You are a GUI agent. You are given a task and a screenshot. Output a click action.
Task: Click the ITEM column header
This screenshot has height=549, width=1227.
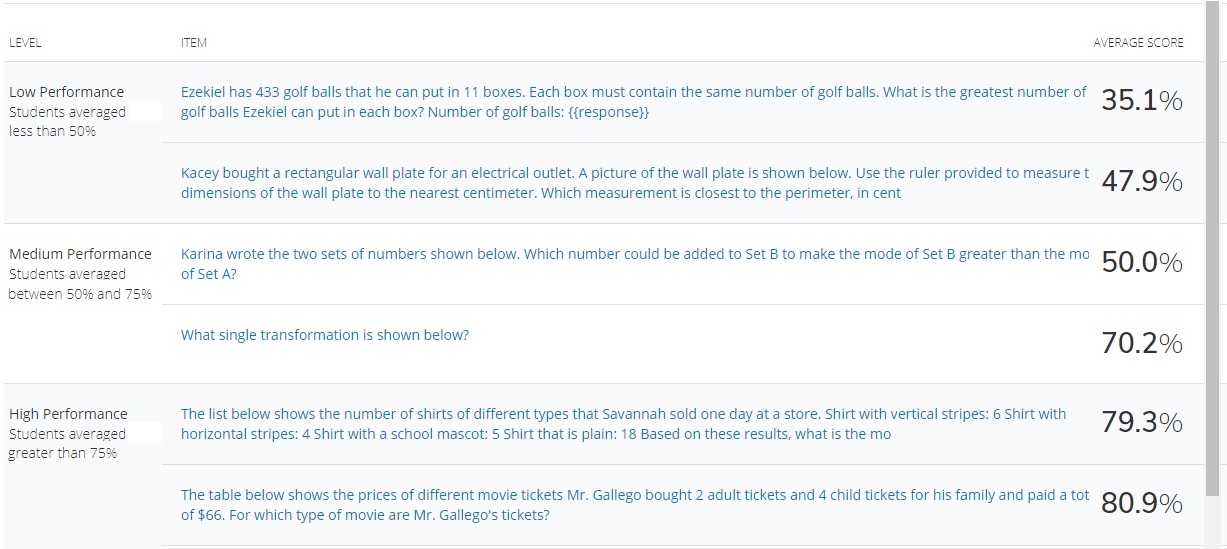click(194, 43)
